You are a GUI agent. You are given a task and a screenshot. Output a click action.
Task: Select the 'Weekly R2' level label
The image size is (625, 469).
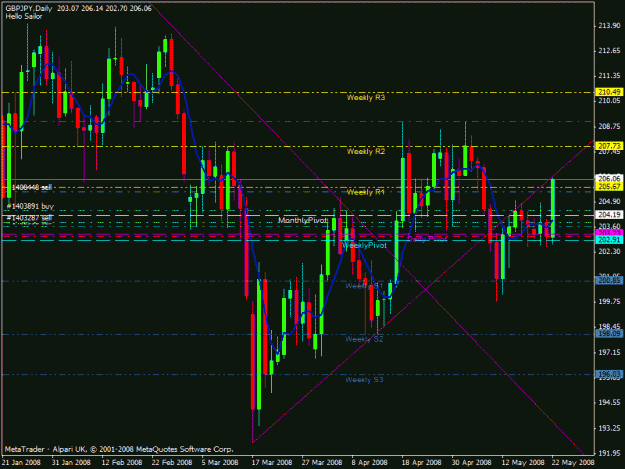point(366,151)
